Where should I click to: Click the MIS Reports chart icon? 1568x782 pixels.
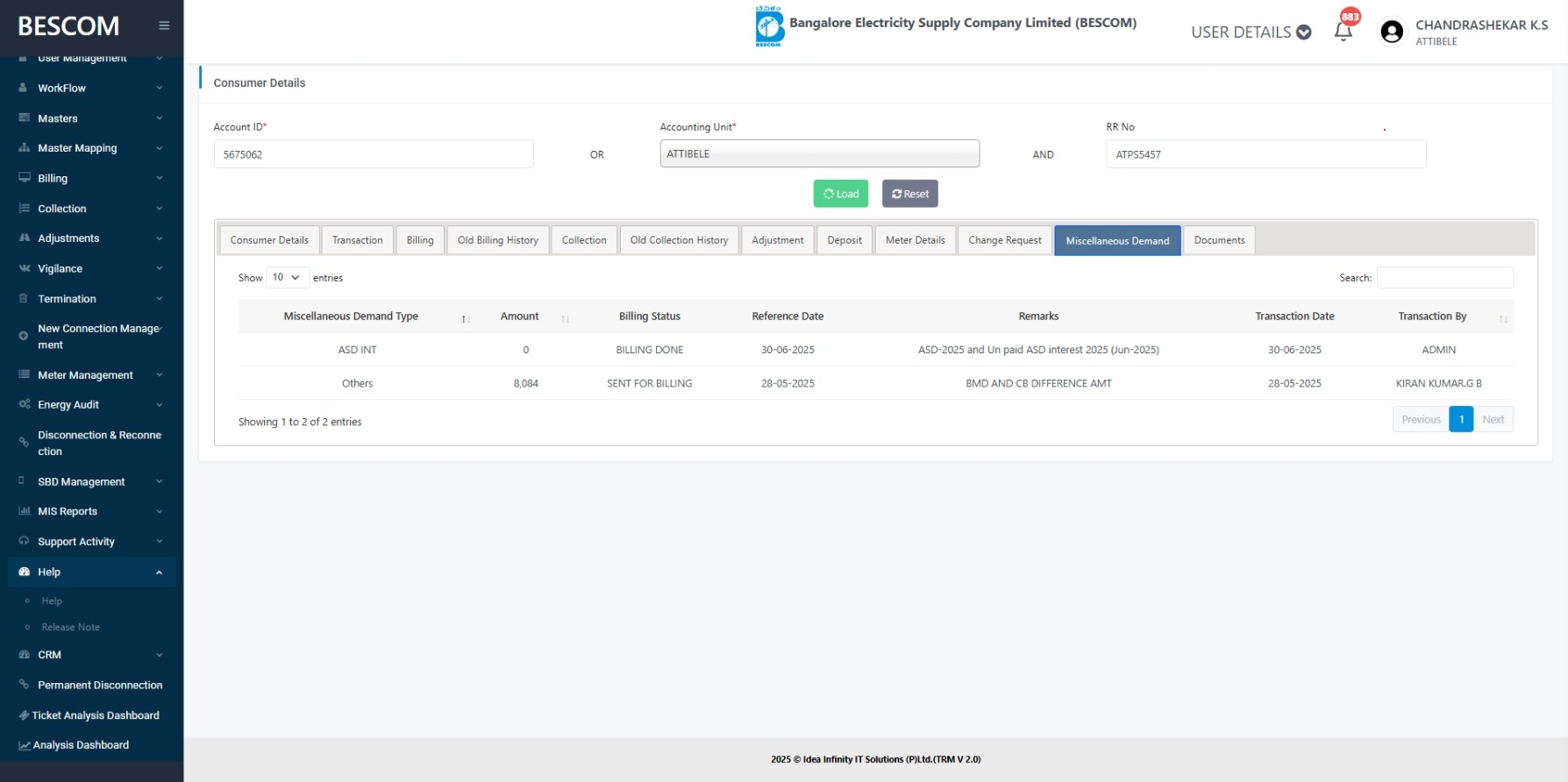click(x=25, y=511)
